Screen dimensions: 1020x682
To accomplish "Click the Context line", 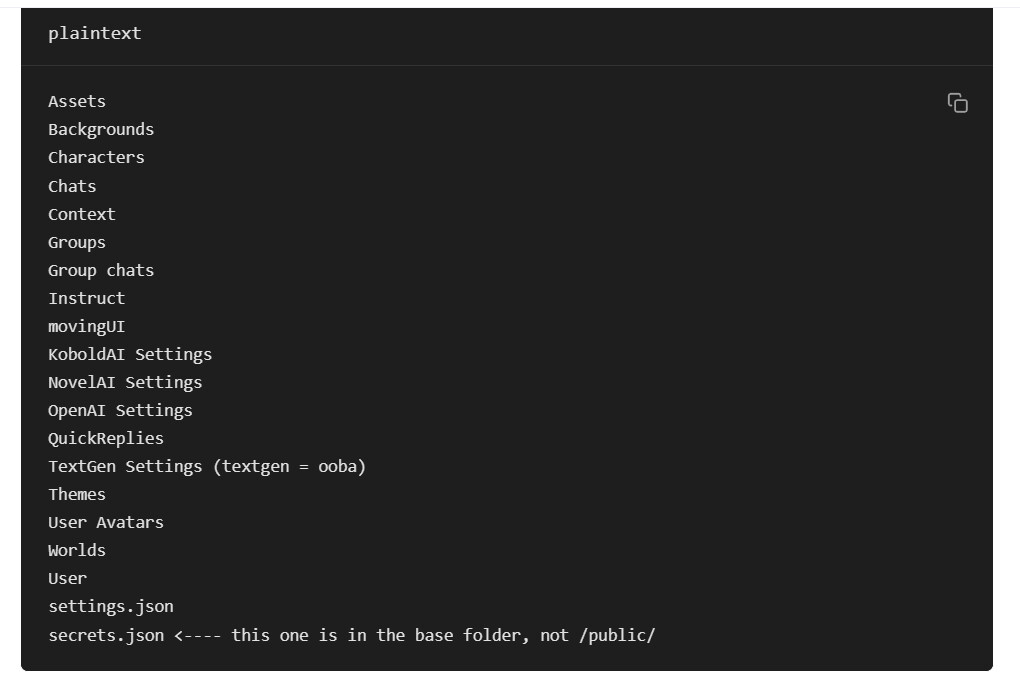I will point(82,214).
